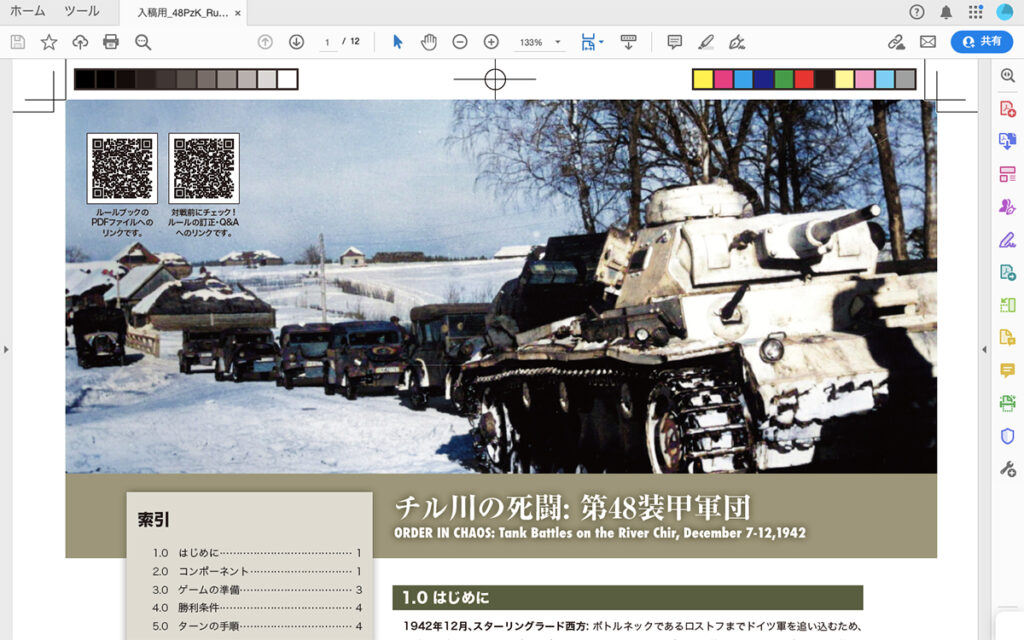Select the Highlight text pen tool
The image size is (1024, 640).
(706, 42)
